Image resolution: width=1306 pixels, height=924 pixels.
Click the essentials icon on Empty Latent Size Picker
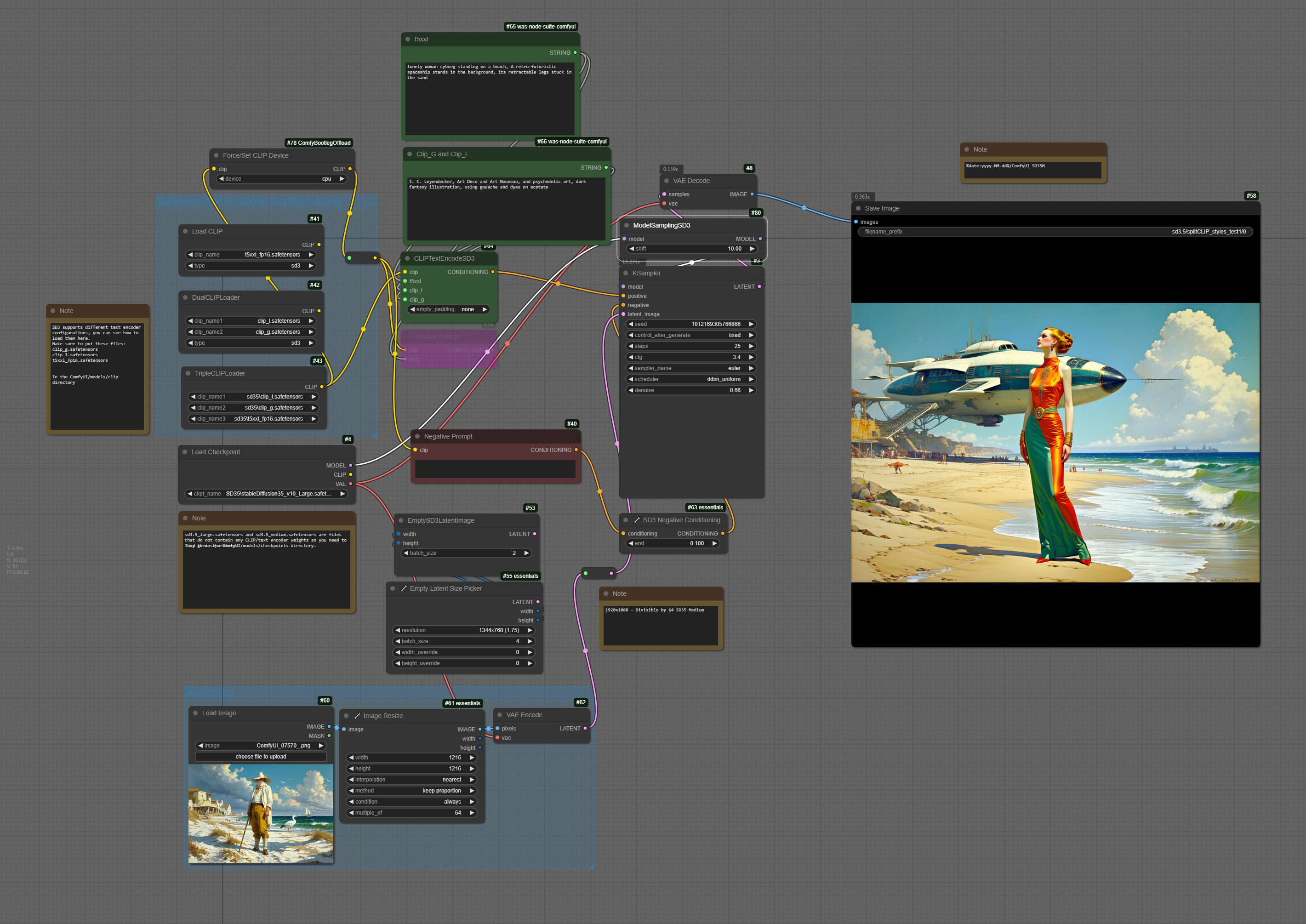(x=404, y=589)
